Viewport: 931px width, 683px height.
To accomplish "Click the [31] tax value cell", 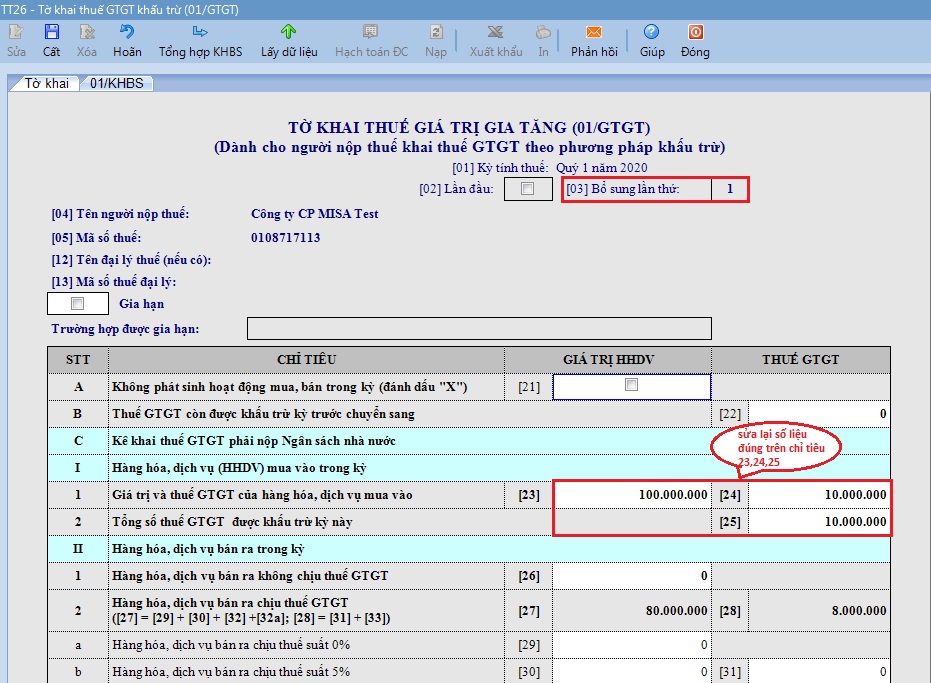I will coord(819,672).
